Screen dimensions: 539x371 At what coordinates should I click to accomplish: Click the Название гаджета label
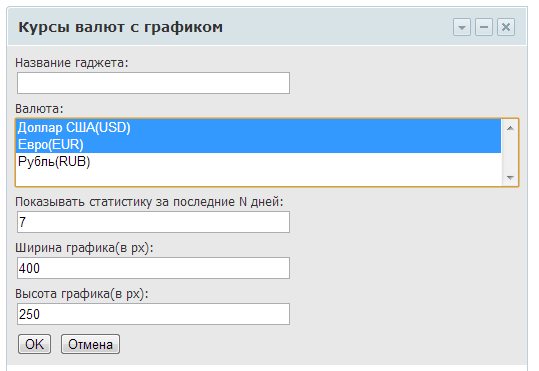pos(72,63)
